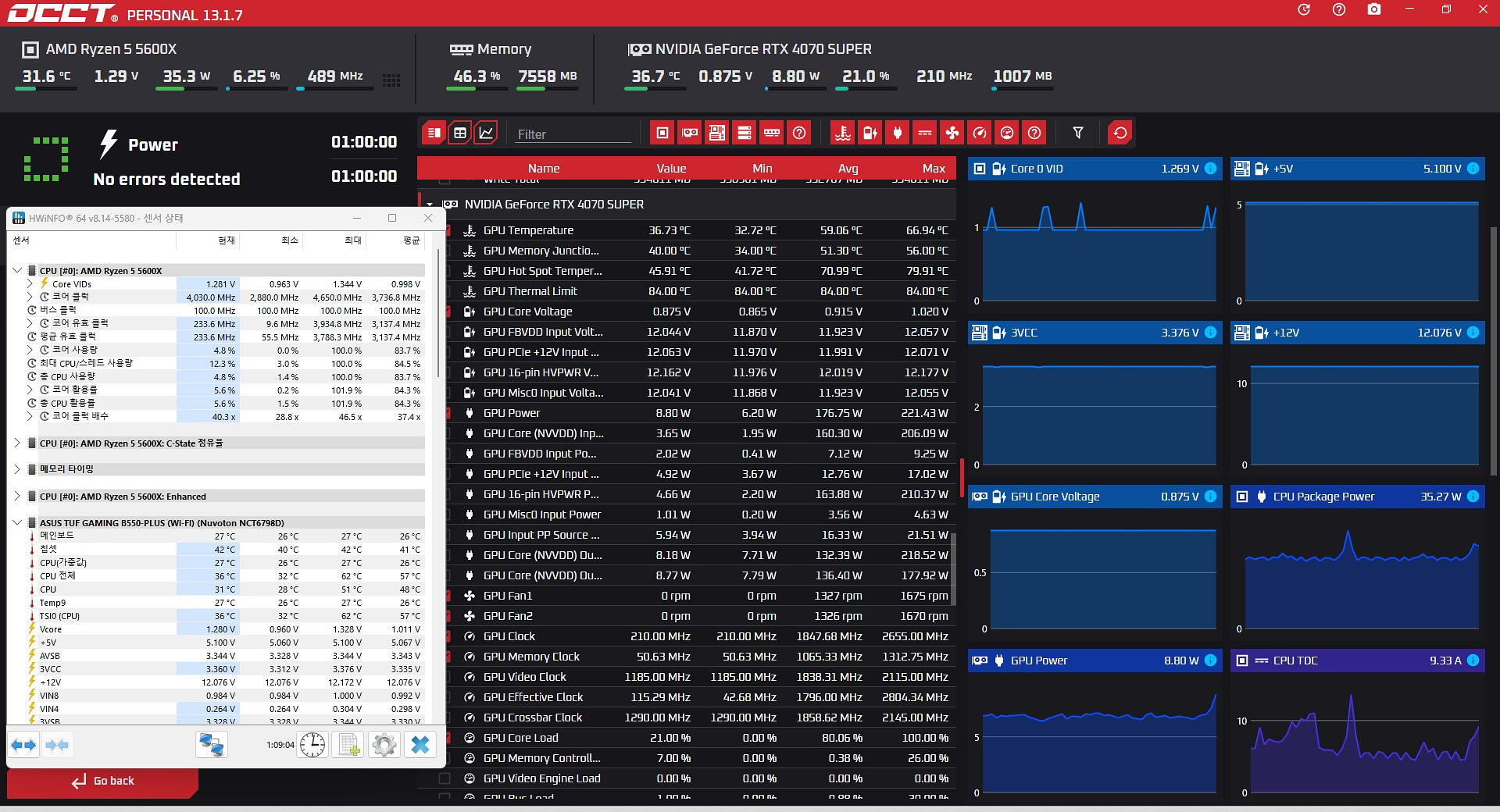Screen dimensions: 1500x812
Task: Switch OCCT to the table view mode icon
Action: [460, 133]
